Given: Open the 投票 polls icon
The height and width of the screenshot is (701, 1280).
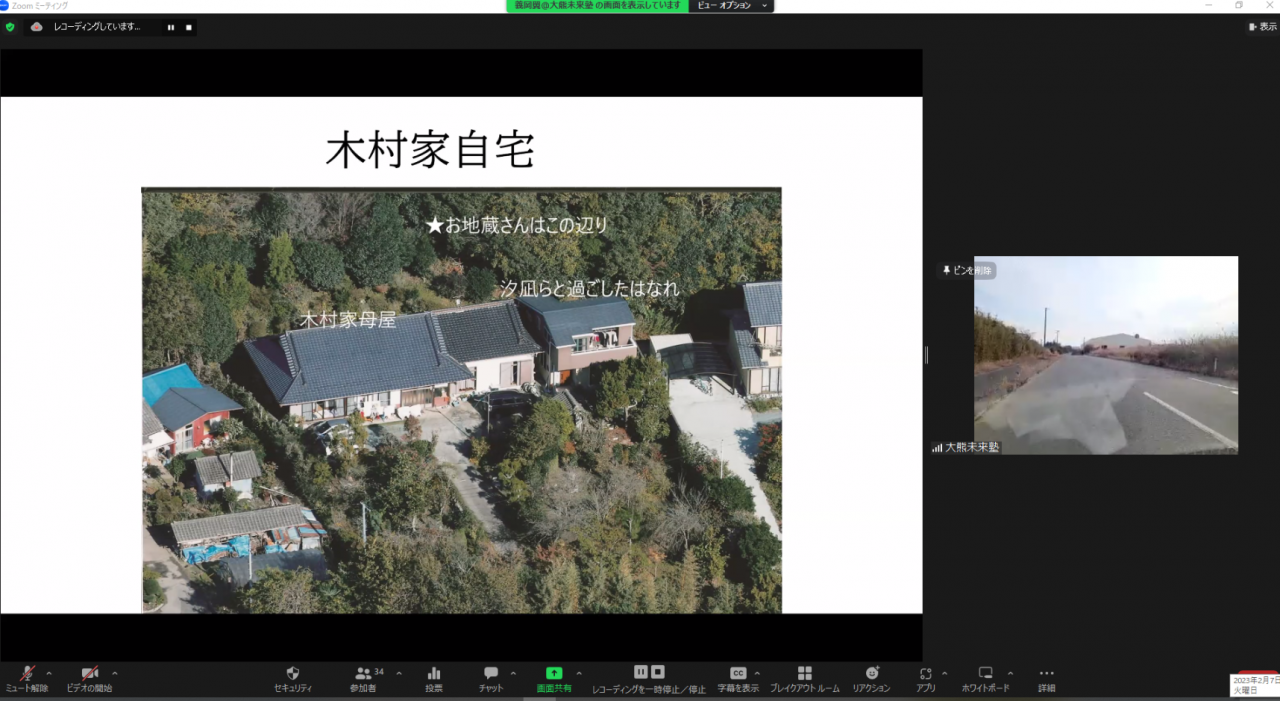Looking at the screenshot, I should [x=434, y=679].
